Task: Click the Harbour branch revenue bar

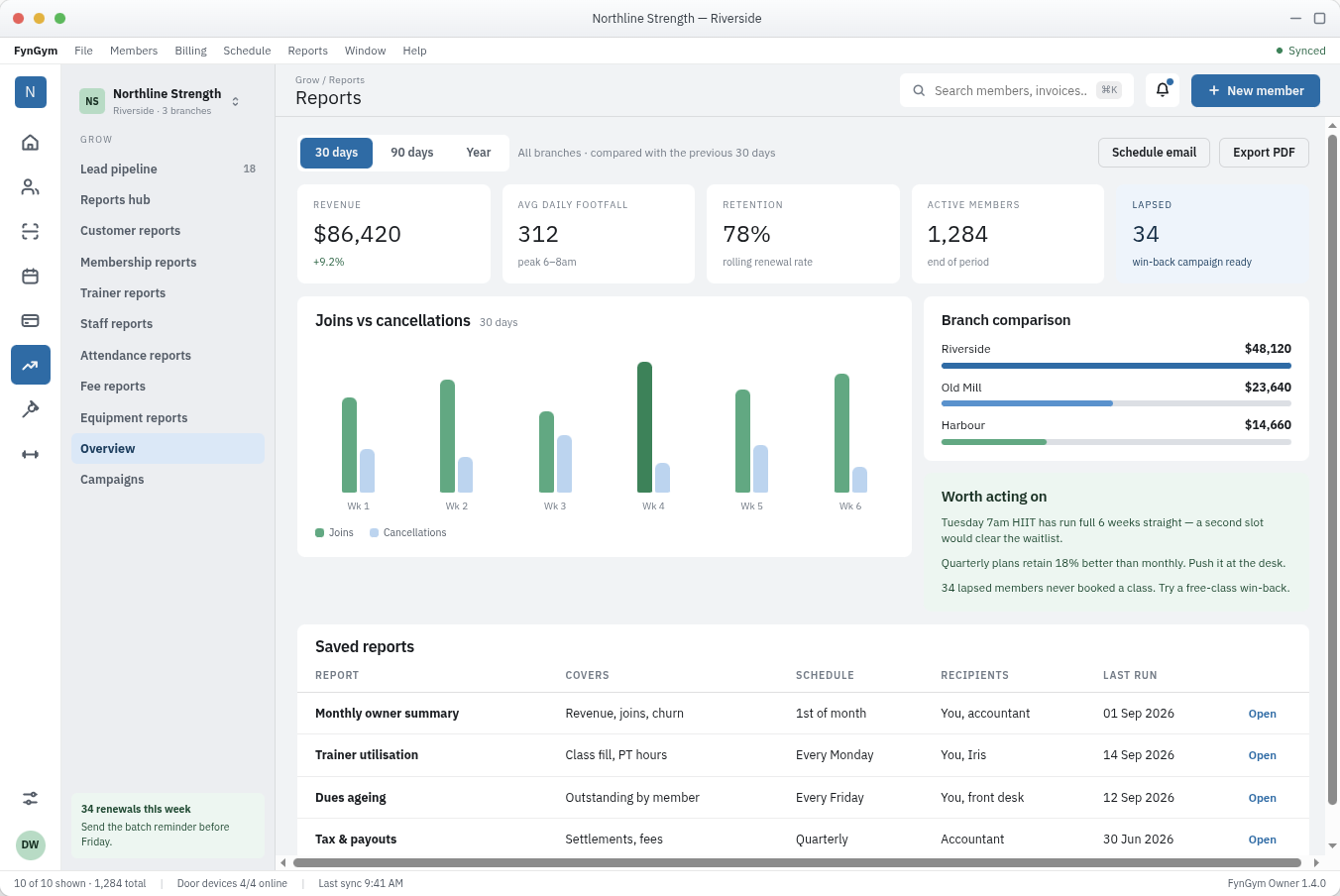Action: 1116,442
